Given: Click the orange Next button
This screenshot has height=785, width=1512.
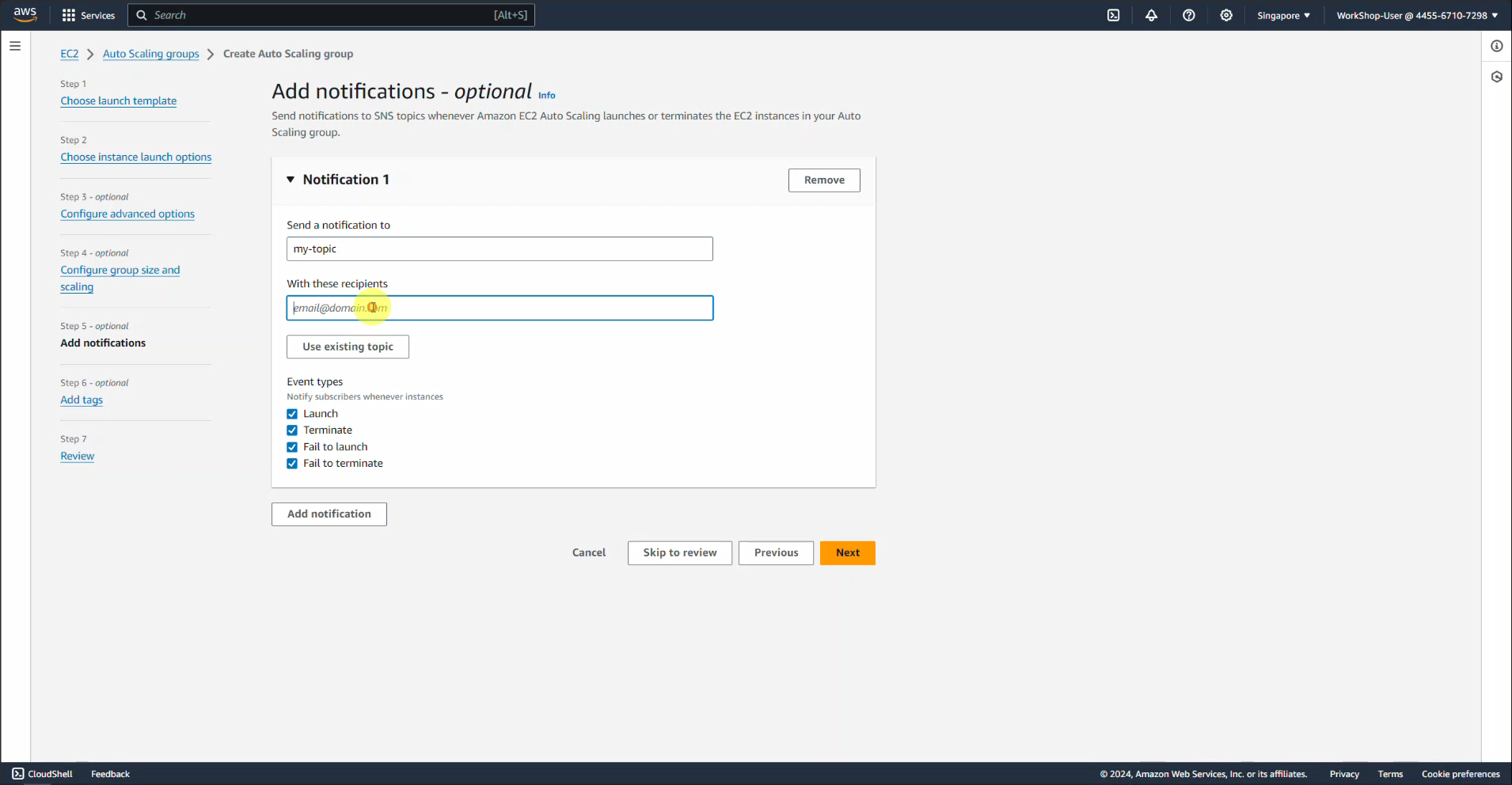Looking at the screenshot, I should [x=847, y=552].
